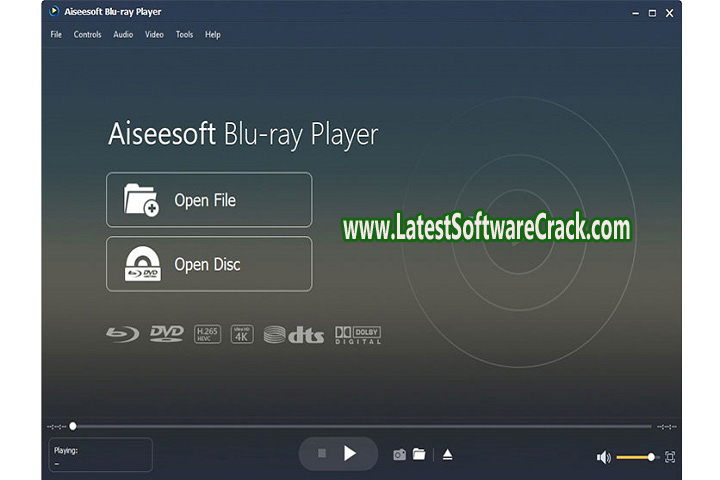Viewport: 720px width, 480px height.
Task: Expand the Video menu
Action: pos(154,34)
